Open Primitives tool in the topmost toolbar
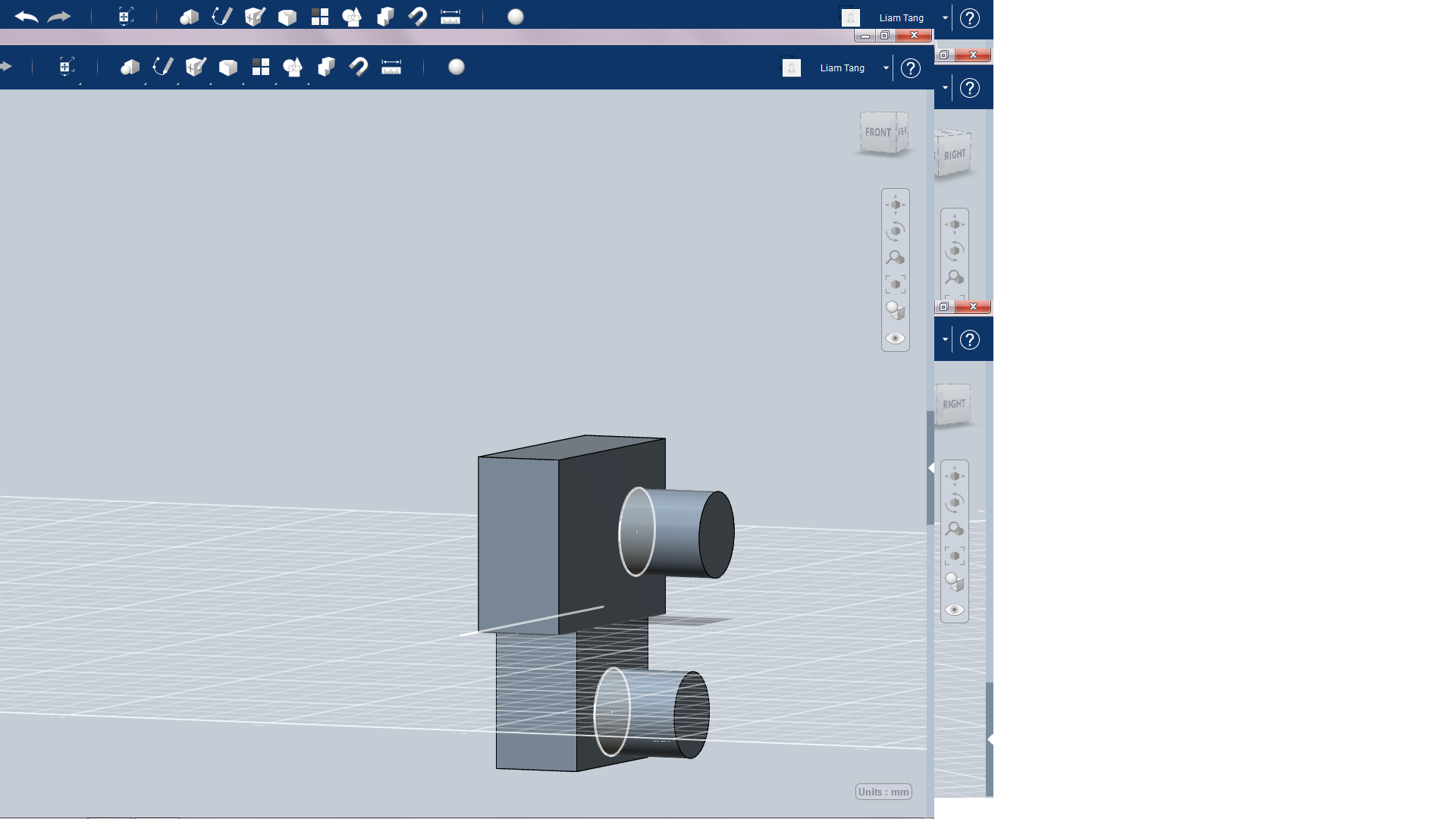The height and width of the screenshot is (819, 1456). tap(189, 17)
